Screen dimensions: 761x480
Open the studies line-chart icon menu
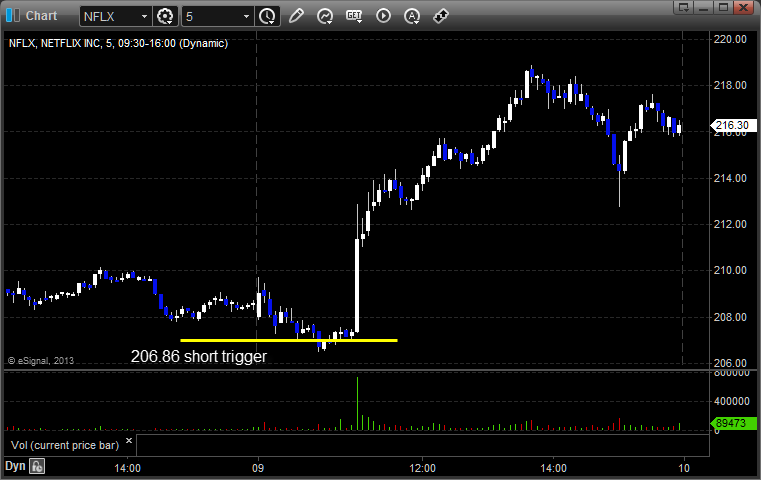pyautogui.click(x=325, y=16)
